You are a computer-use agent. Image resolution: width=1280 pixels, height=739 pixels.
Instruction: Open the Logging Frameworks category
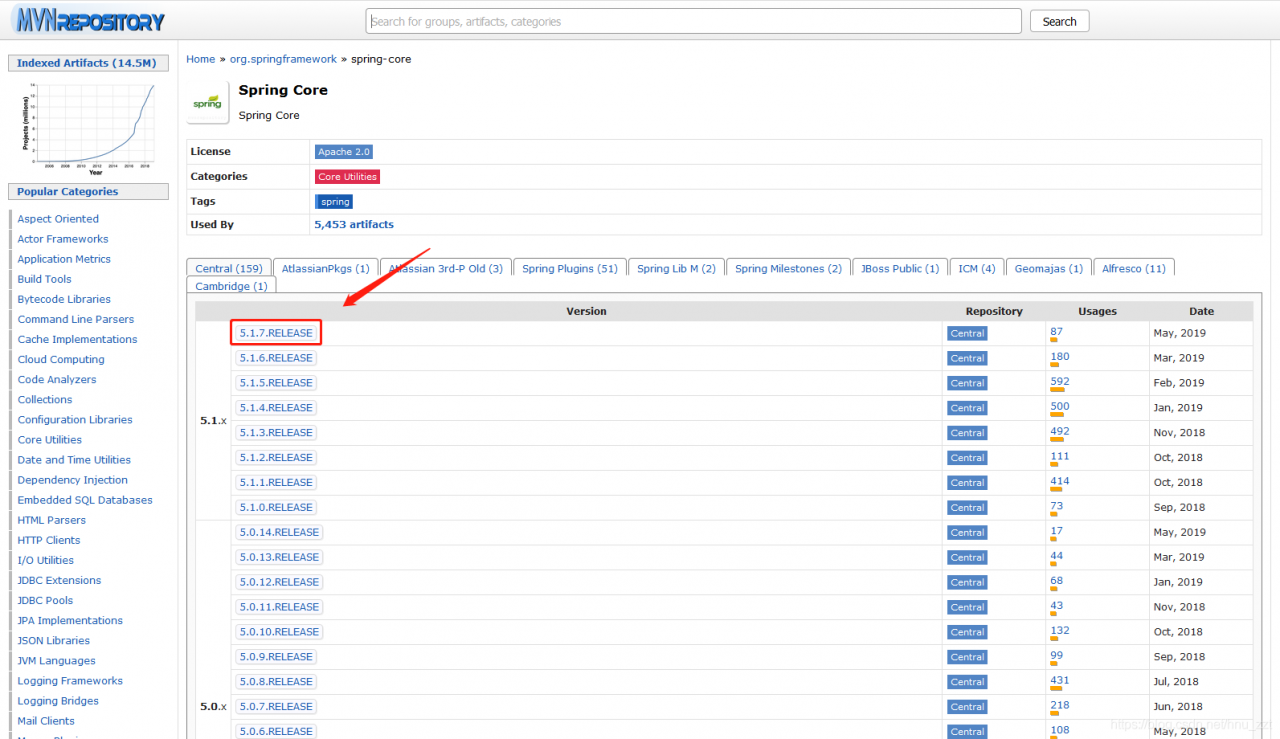70,680
